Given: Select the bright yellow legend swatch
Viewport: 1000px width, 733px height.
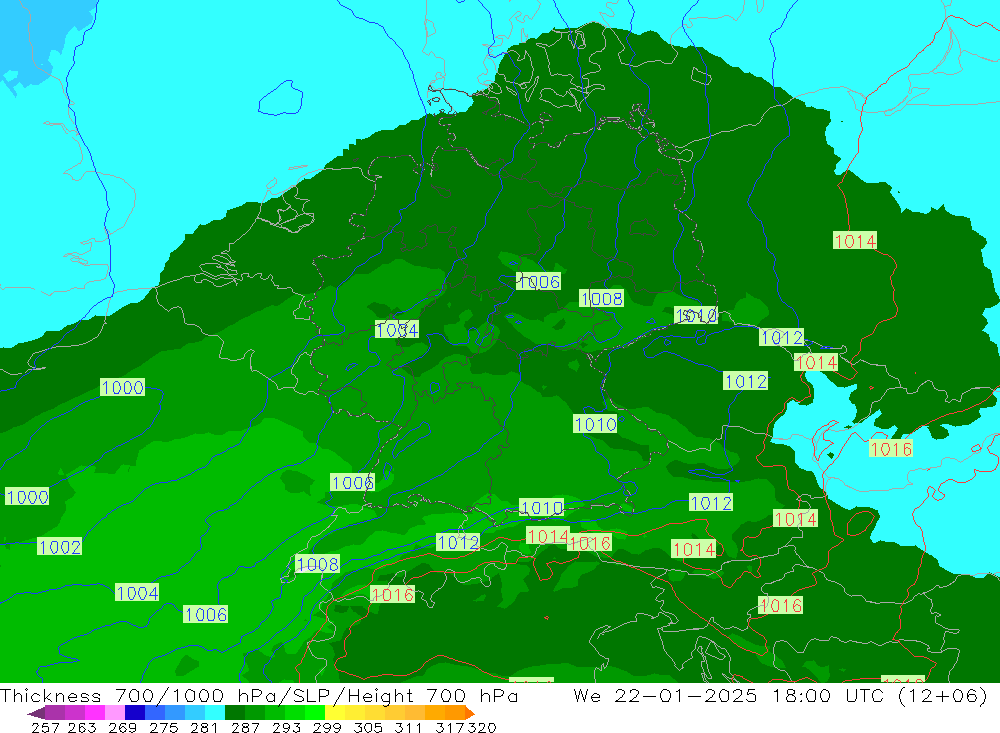Looking at the screenshot, I should [x=335, y=713].
